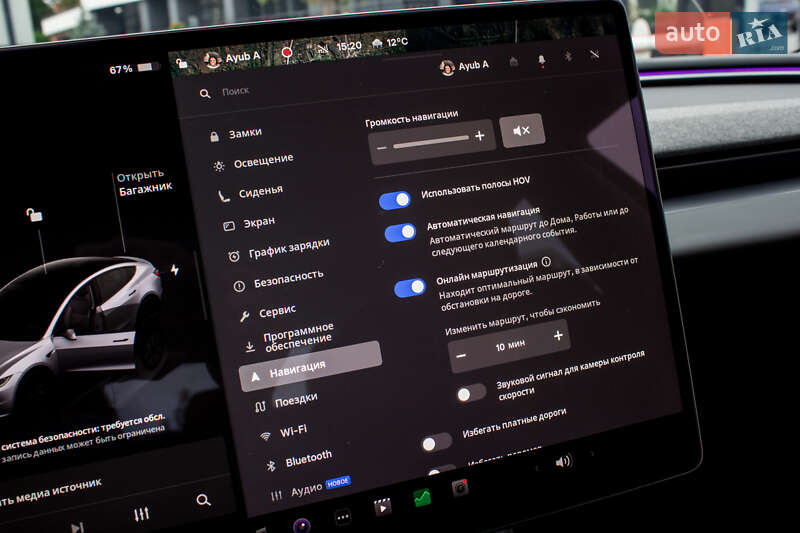Increase reroute time savings with plus
Viewport: 800px width, 533px height.
(x=558, y=337)
